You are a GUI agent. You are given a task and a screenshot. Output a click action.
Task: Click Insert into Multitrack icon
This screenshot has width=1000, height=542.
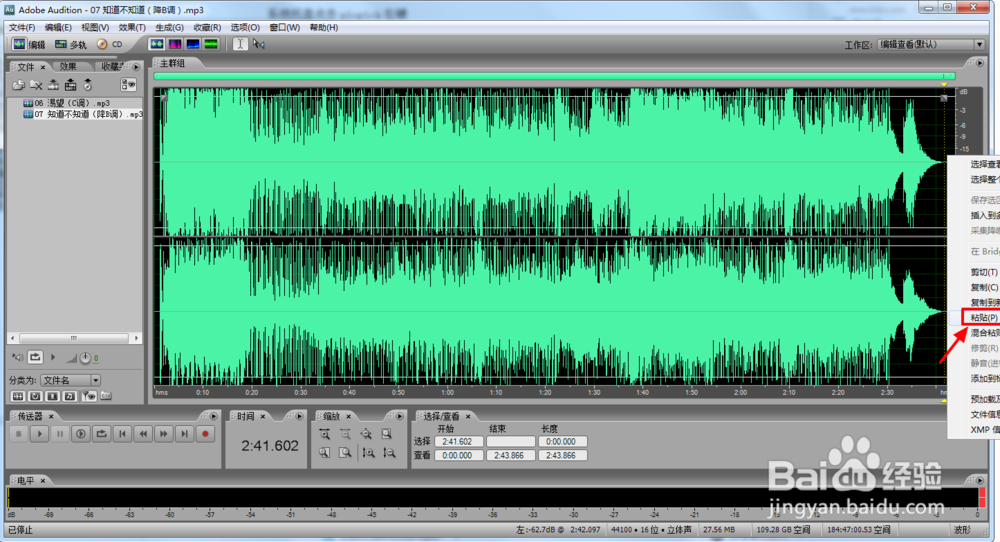tap(70, 85)
